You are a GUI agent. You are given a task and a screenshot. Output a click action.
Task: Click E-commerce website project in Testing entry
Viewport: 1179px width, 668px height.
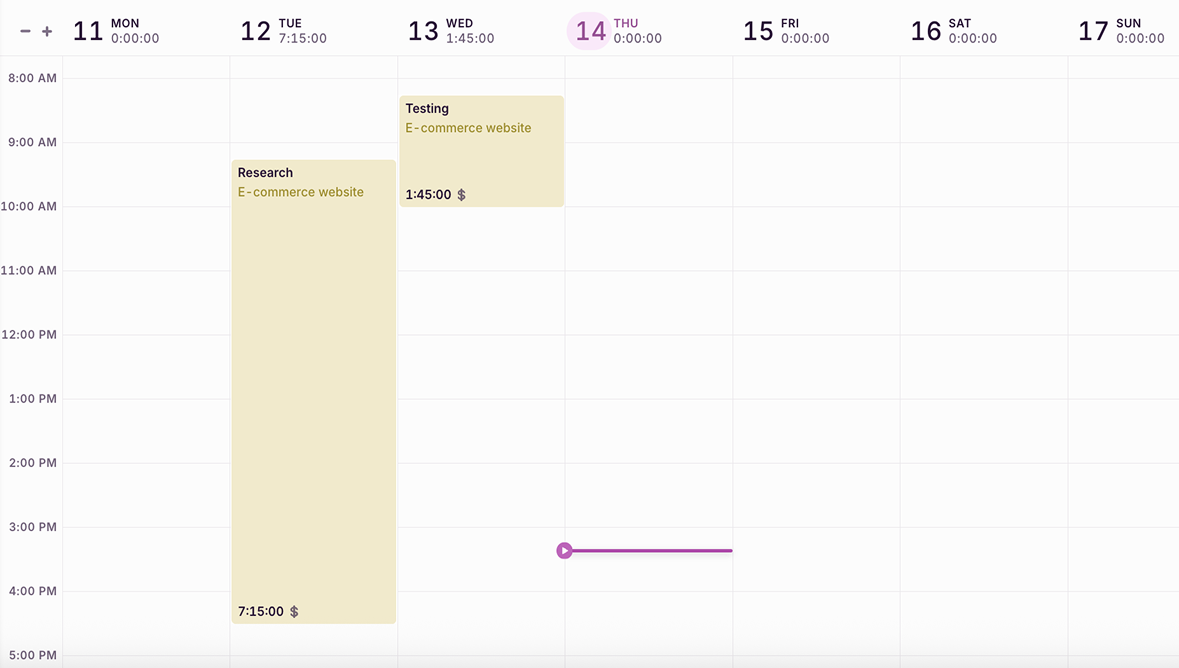468,128
